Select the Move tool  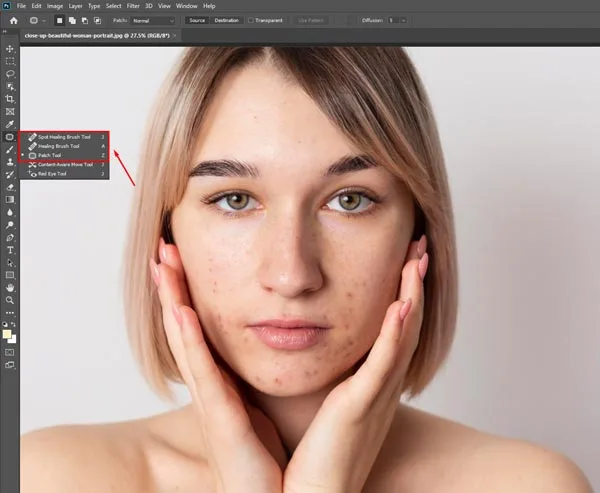pos(10,49)
